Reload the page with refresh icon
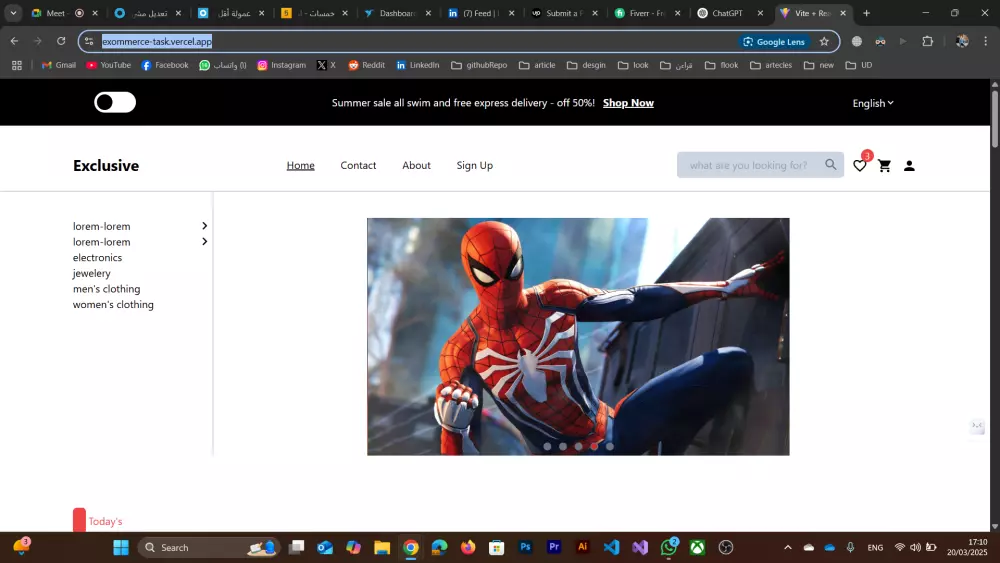 pyautogui.click(x=61, y=41)
